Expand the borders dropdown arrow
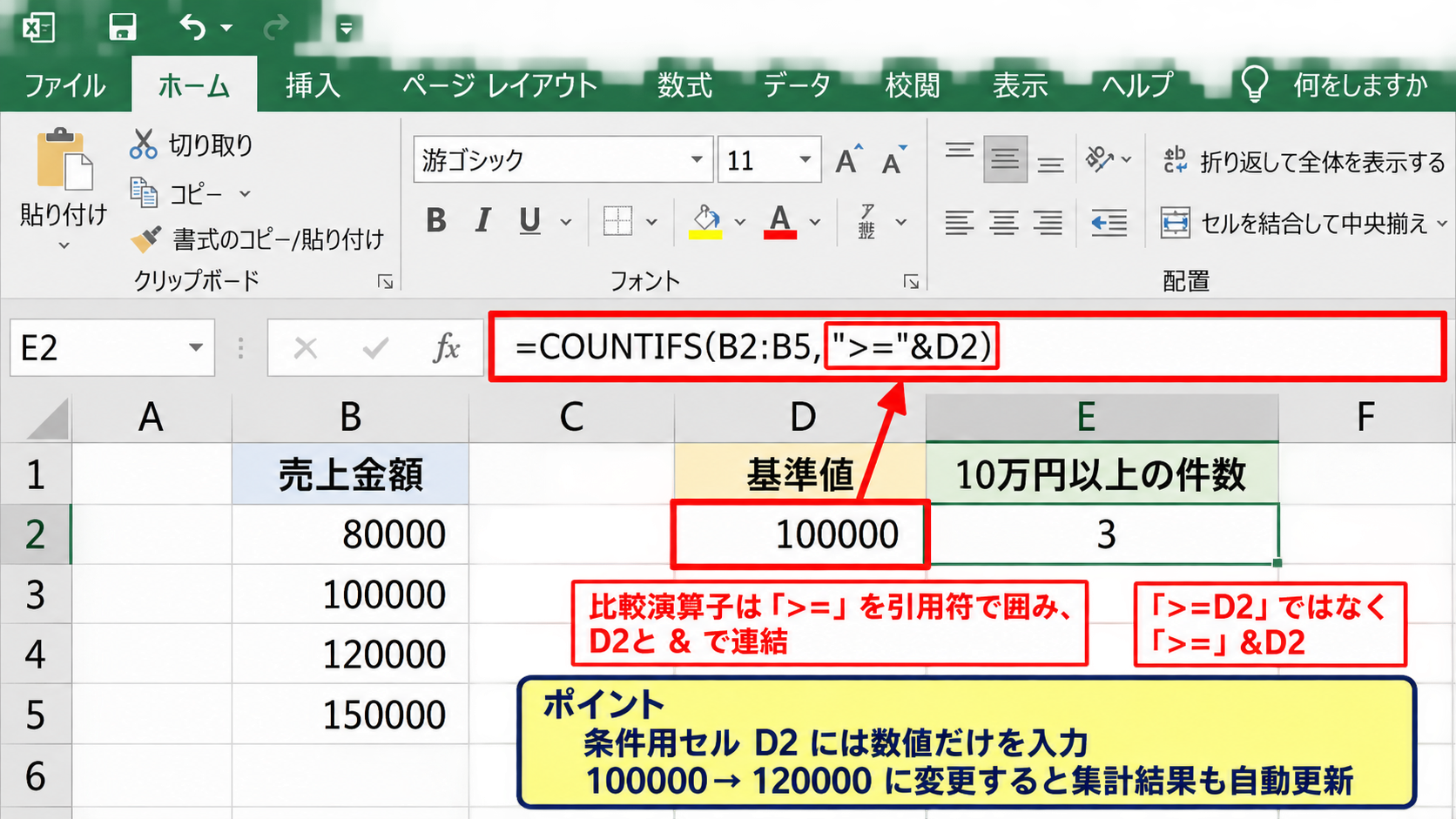 (651, 223)
